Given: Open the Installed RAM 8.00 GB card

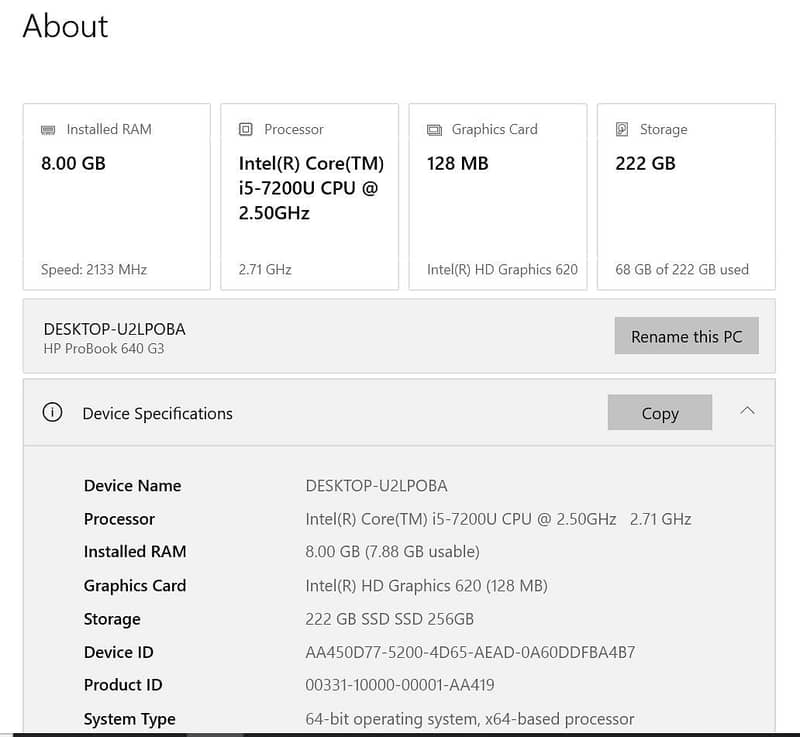Looking at the screenshot, I should (116, 197).
